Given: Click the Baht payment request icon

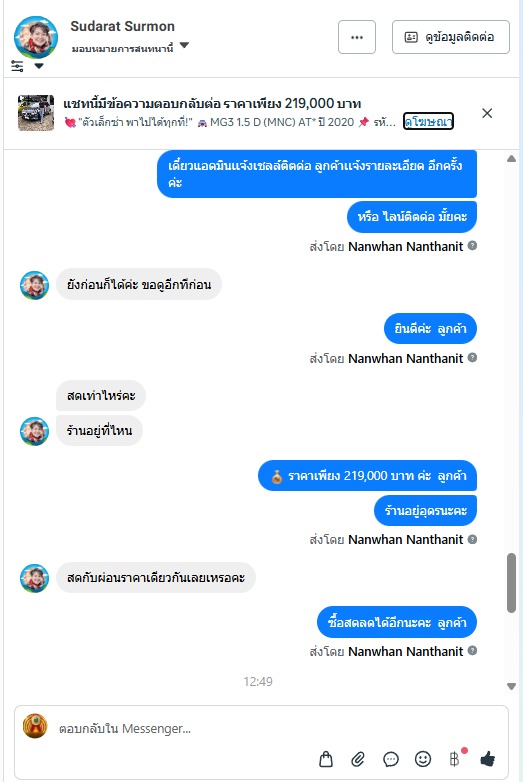Looking at the screenshot, I should tap(454, 759).
